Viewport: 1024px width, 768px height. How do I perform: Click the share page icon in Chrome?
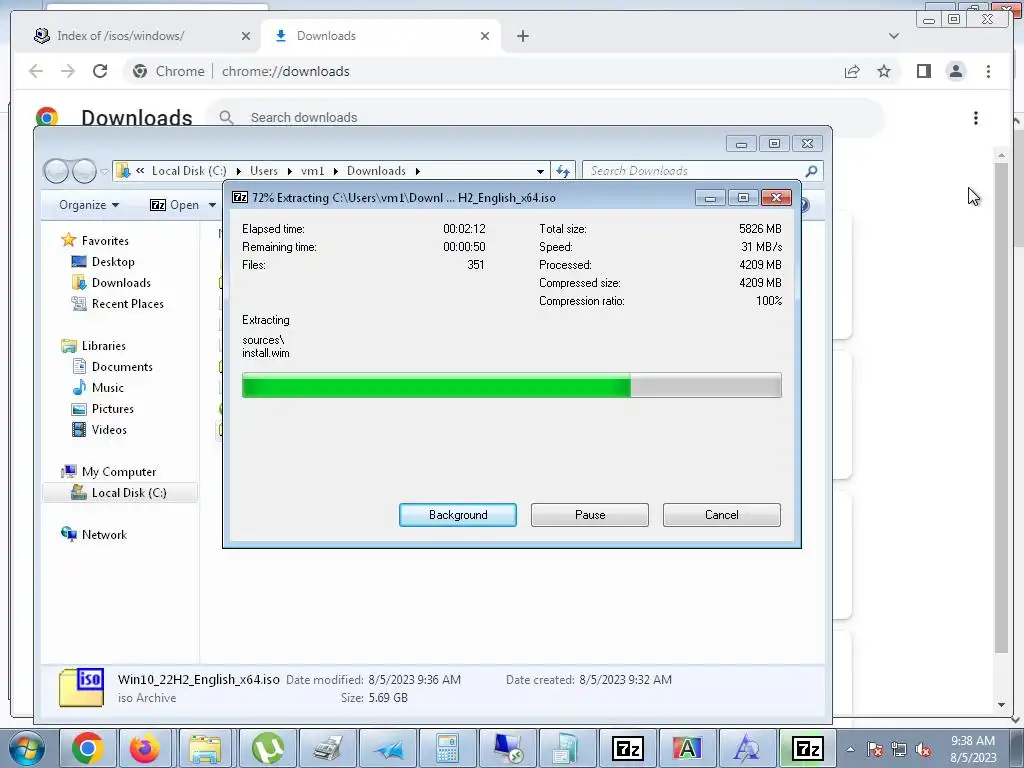point(852,71)
